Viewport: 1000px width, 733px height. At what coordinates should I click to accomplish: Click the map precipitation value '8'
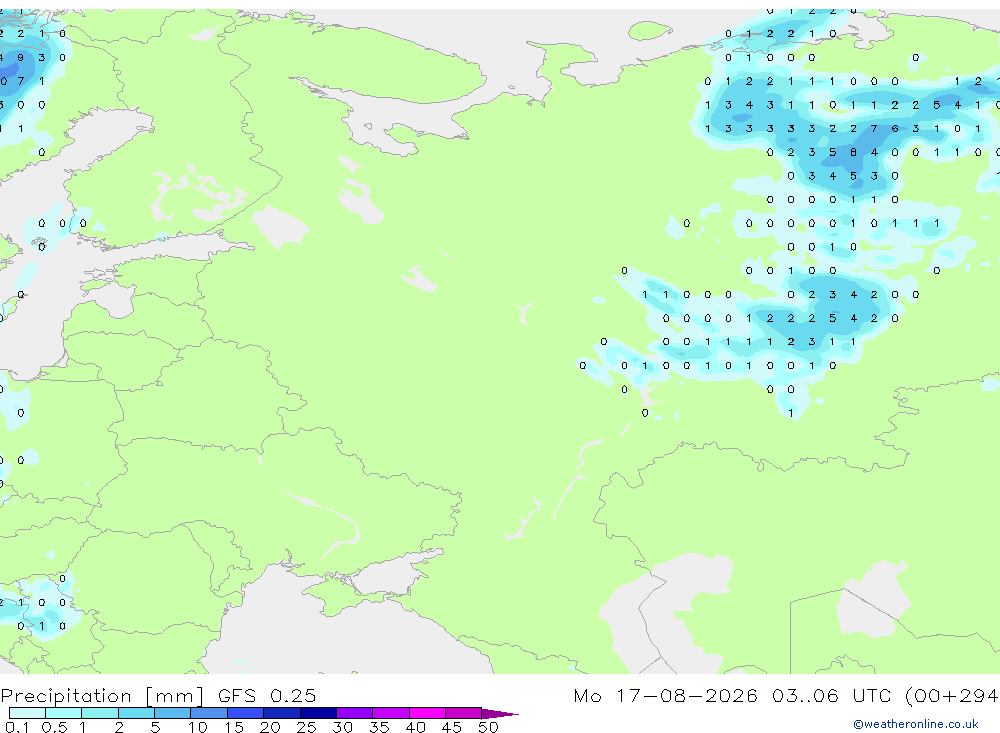click(x=853, y=152)
